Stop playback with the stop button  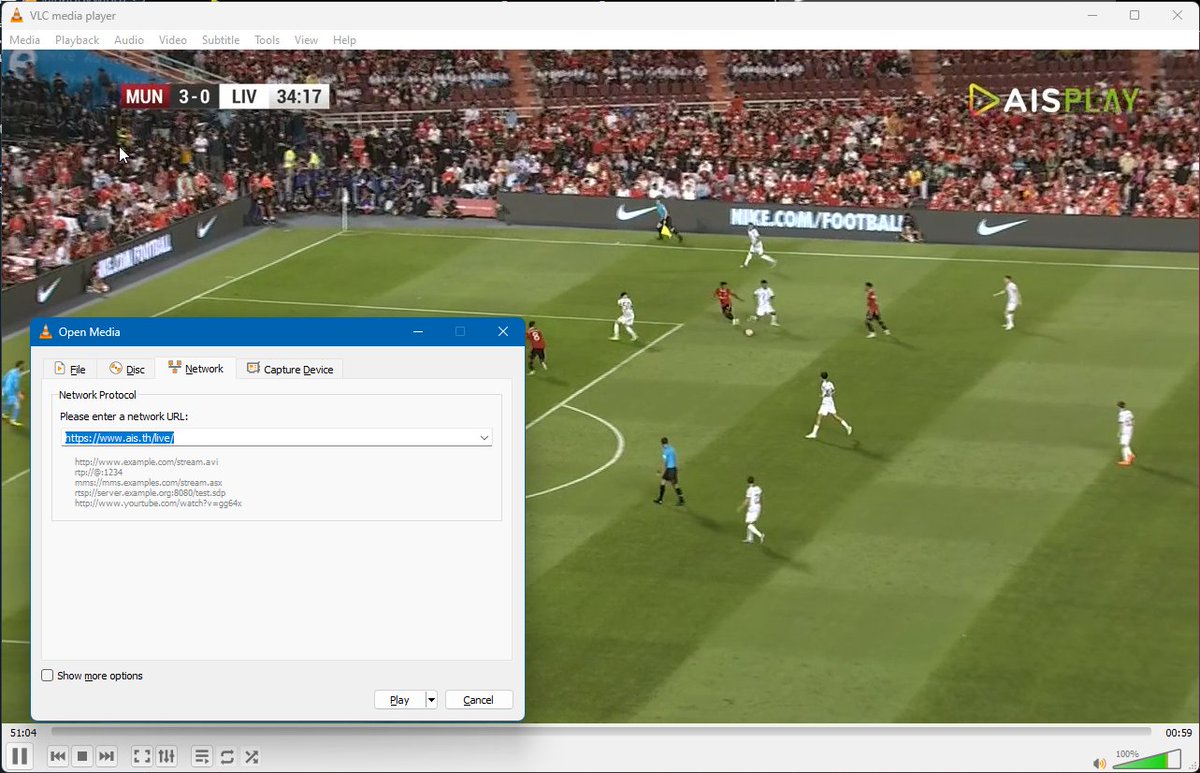coord(83,757)
